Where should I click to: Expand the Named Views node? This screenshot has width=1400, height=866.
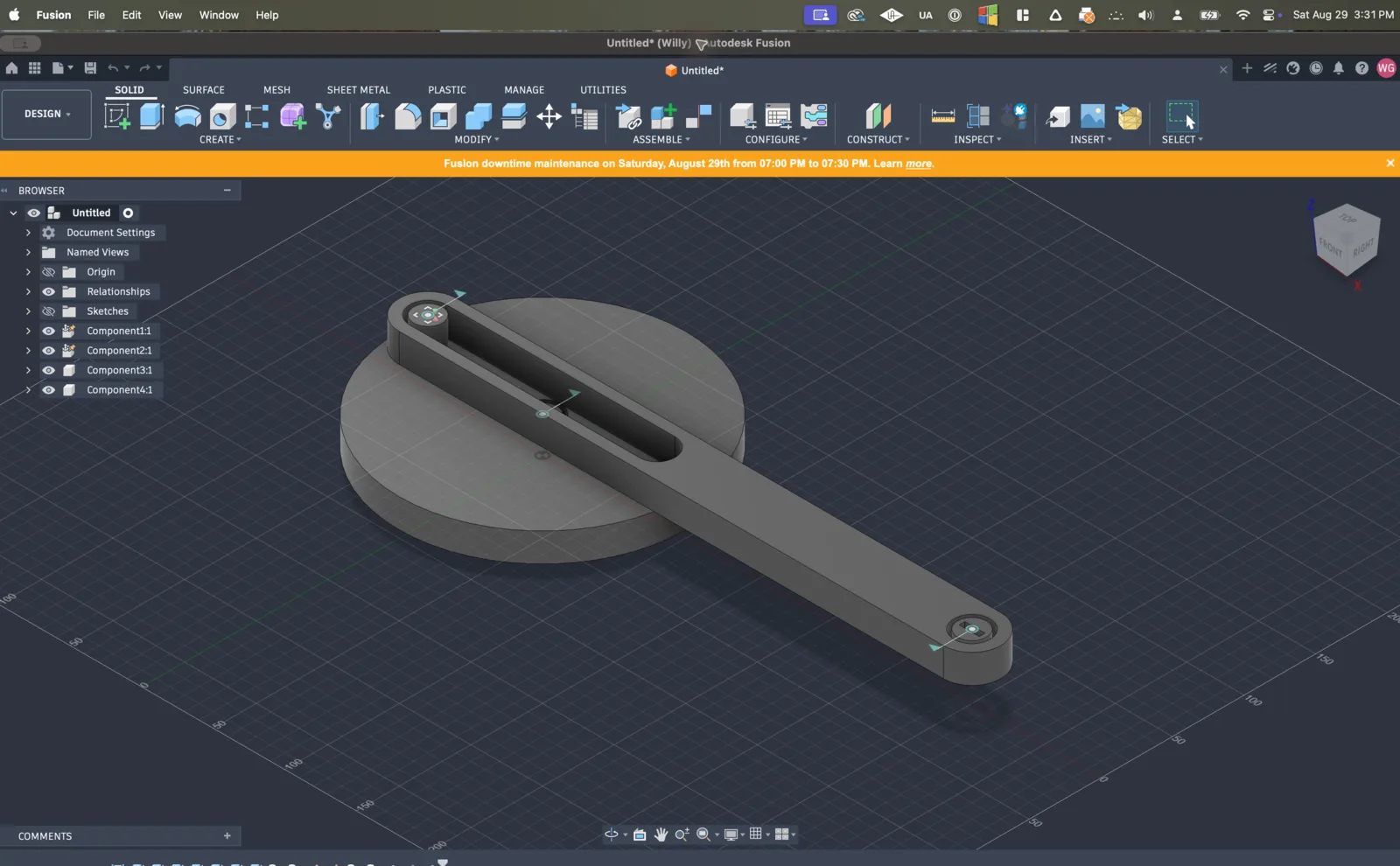pos(28,252)
